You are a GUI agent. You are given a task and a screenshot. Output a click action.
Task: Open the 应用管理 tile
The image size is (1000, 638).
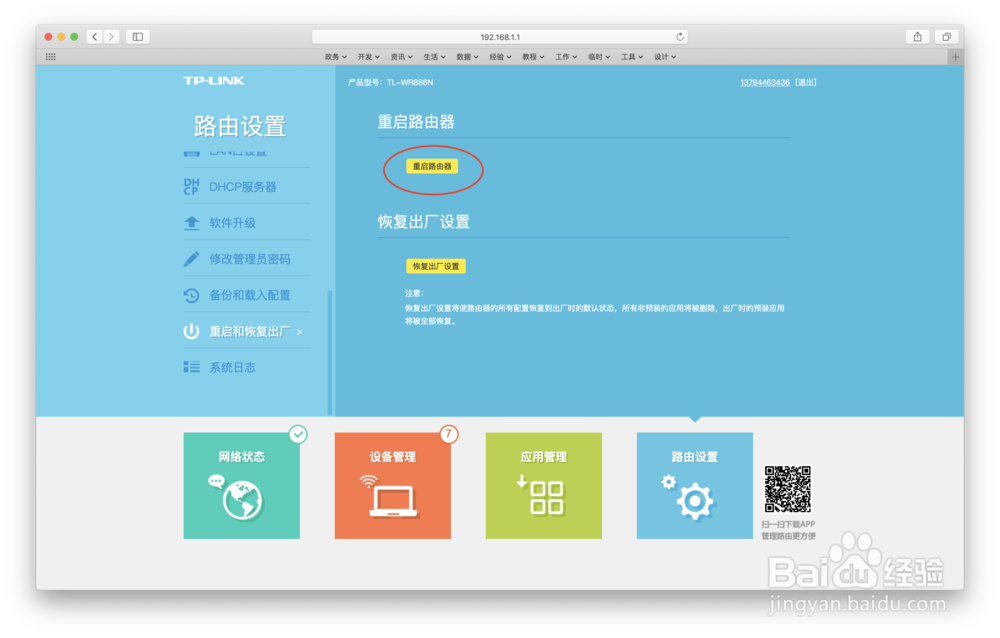[x=543, y=486]
